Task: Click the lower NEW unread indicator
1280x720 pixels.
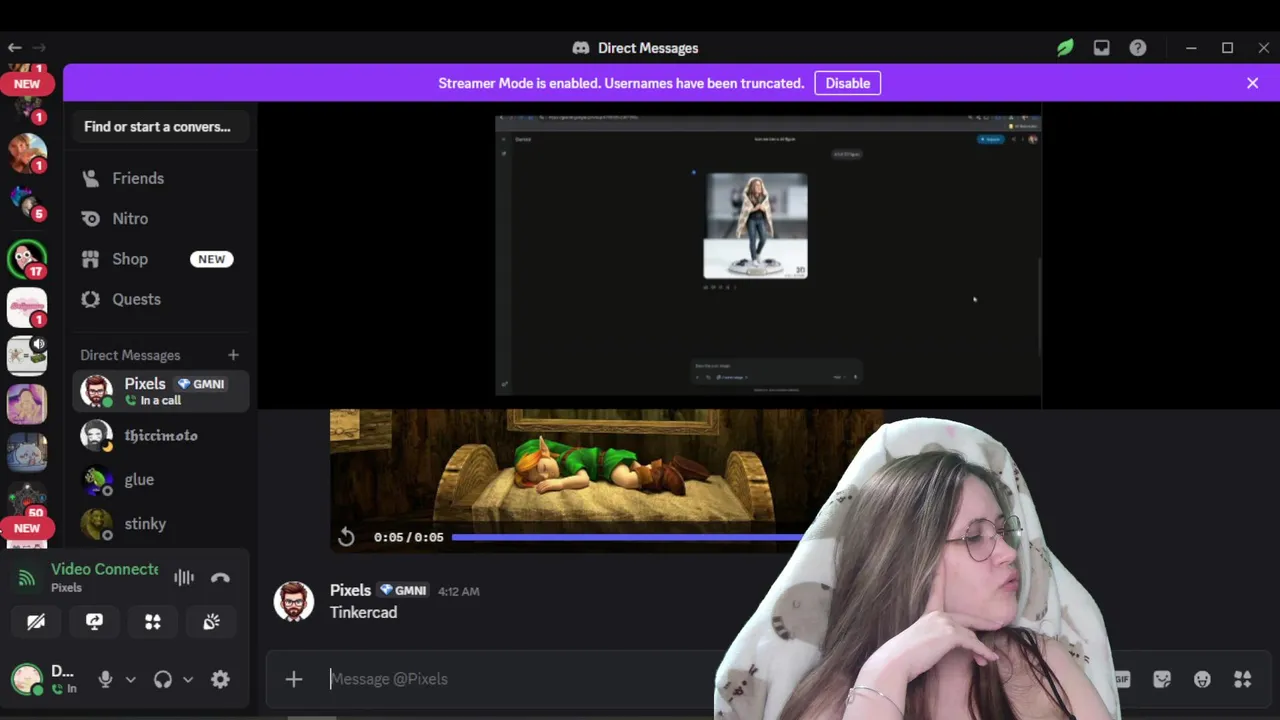Action: [x=27, y=528]
